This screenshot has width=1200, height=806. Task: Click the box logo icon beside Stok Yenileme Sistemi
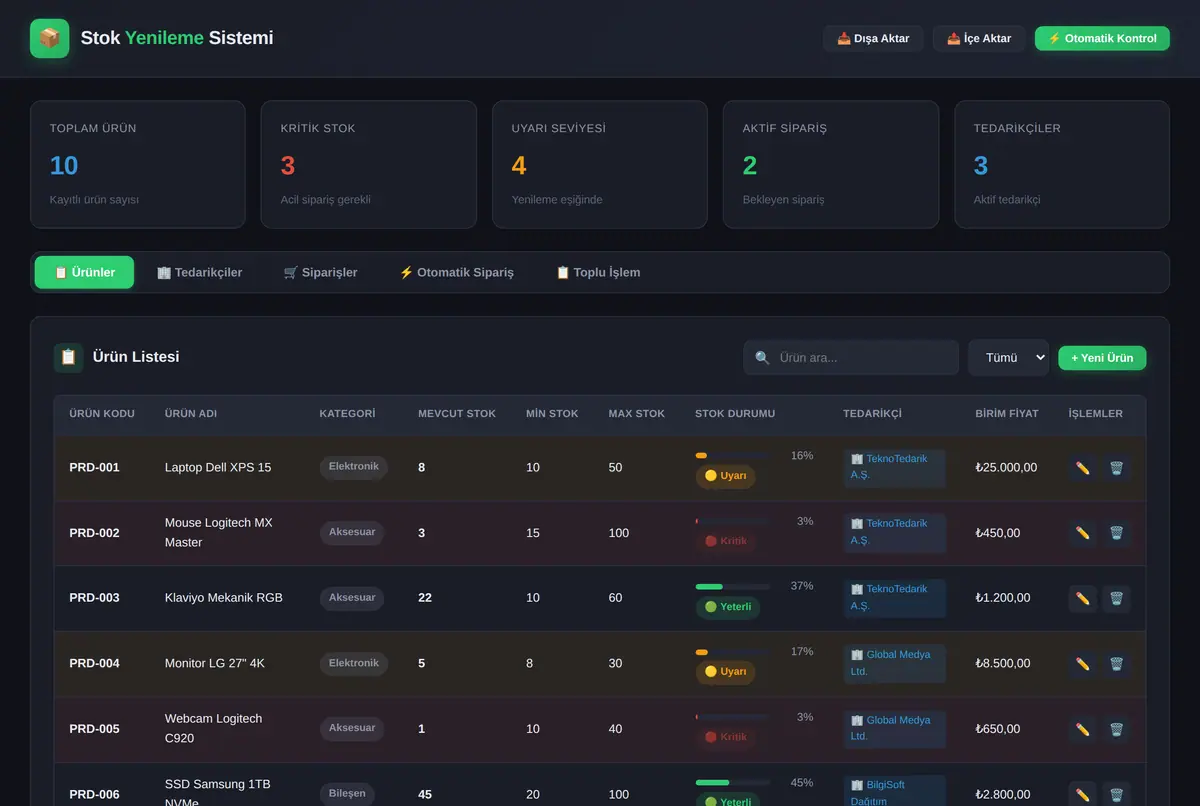tap(50, 38)
